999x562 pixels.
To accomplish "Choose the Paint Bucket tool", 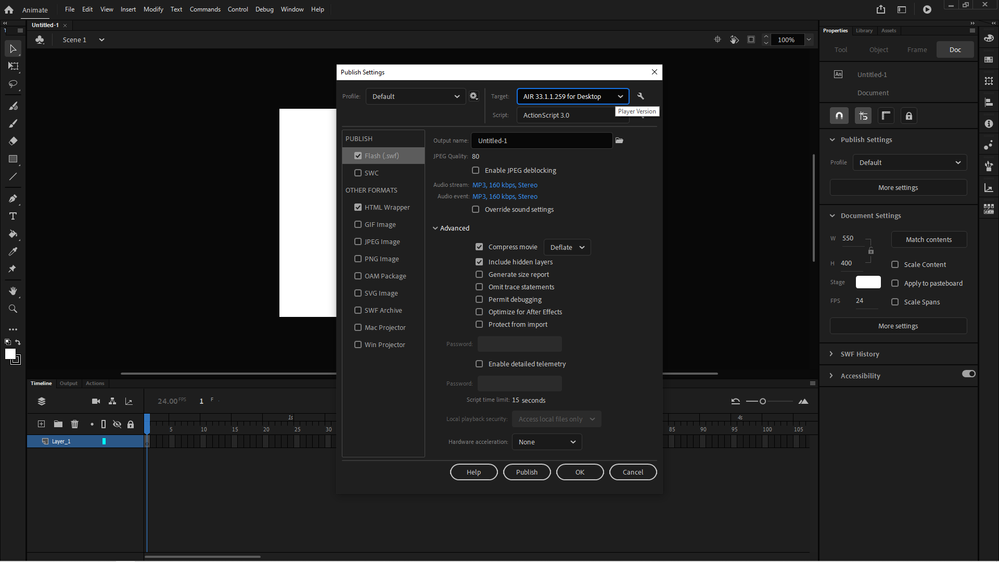I will click(13, 234).
